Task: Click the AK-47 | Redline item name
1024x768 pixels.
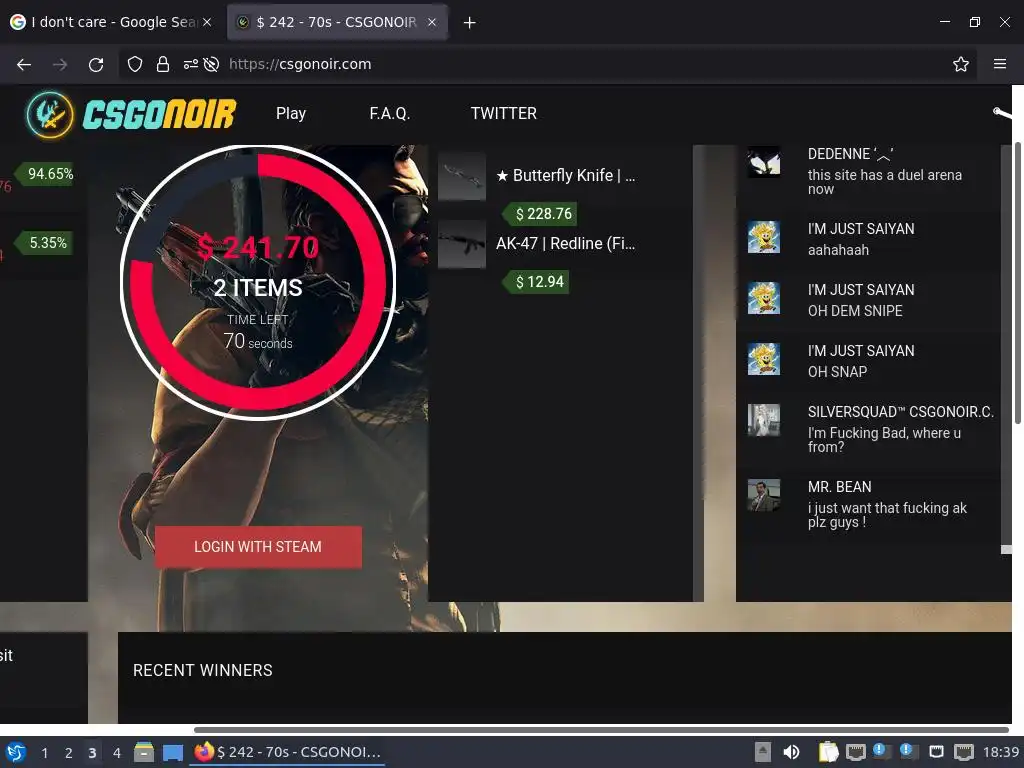Action: [x=566, y=243]
